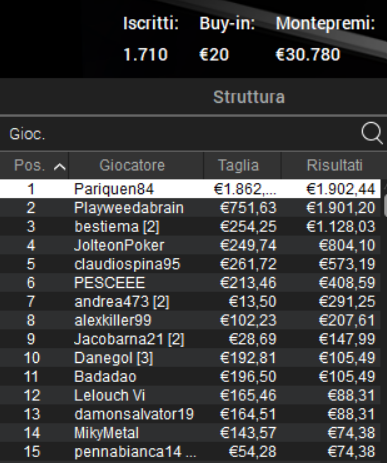Toggle the Pos. column sort arrow
Image resolution: width=387 pixels, height=463 pixels.
pyautogui.click(x=59, y=166)
